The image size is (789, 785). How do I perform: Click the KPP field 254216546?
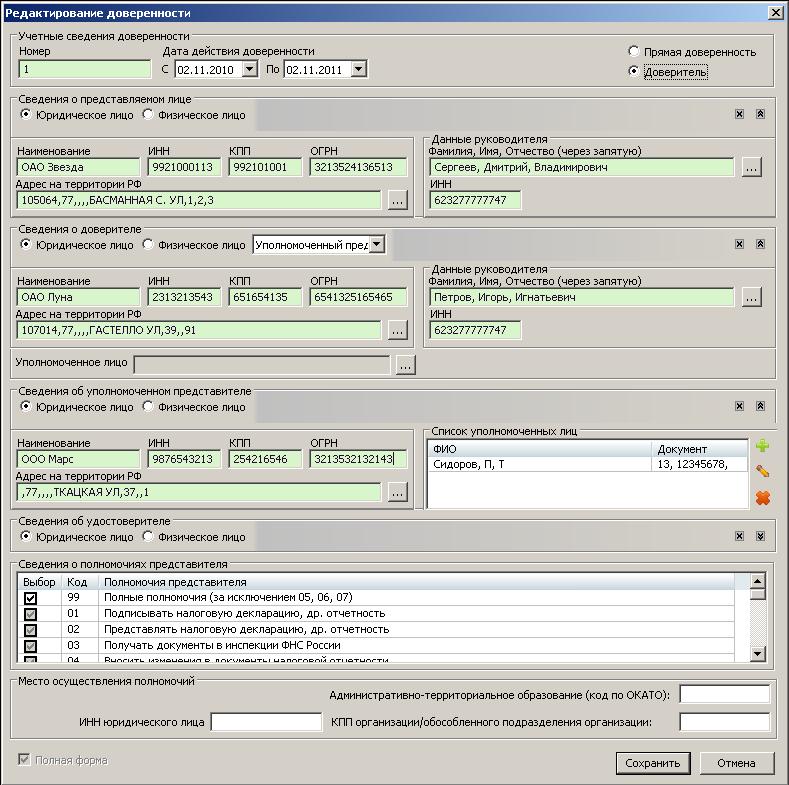coord(265,459)
